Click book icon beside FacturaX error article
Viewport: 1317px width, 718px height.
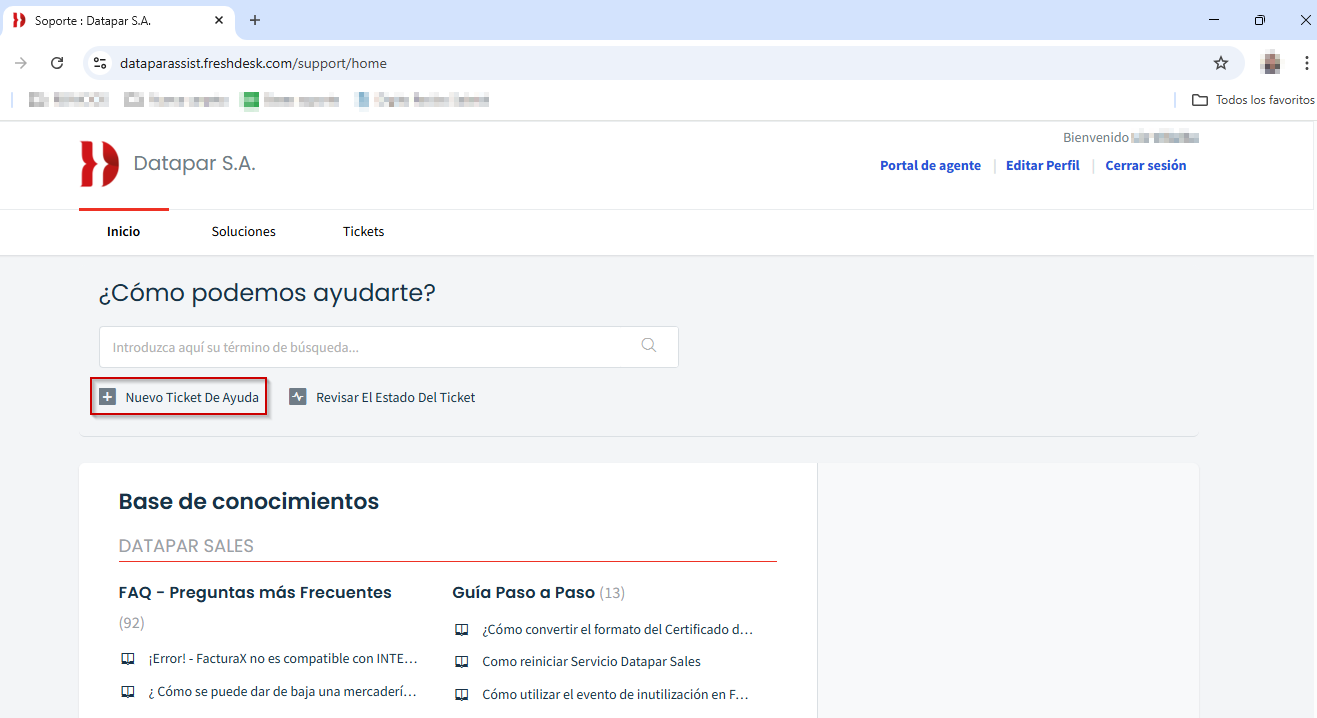coord(127,659)
